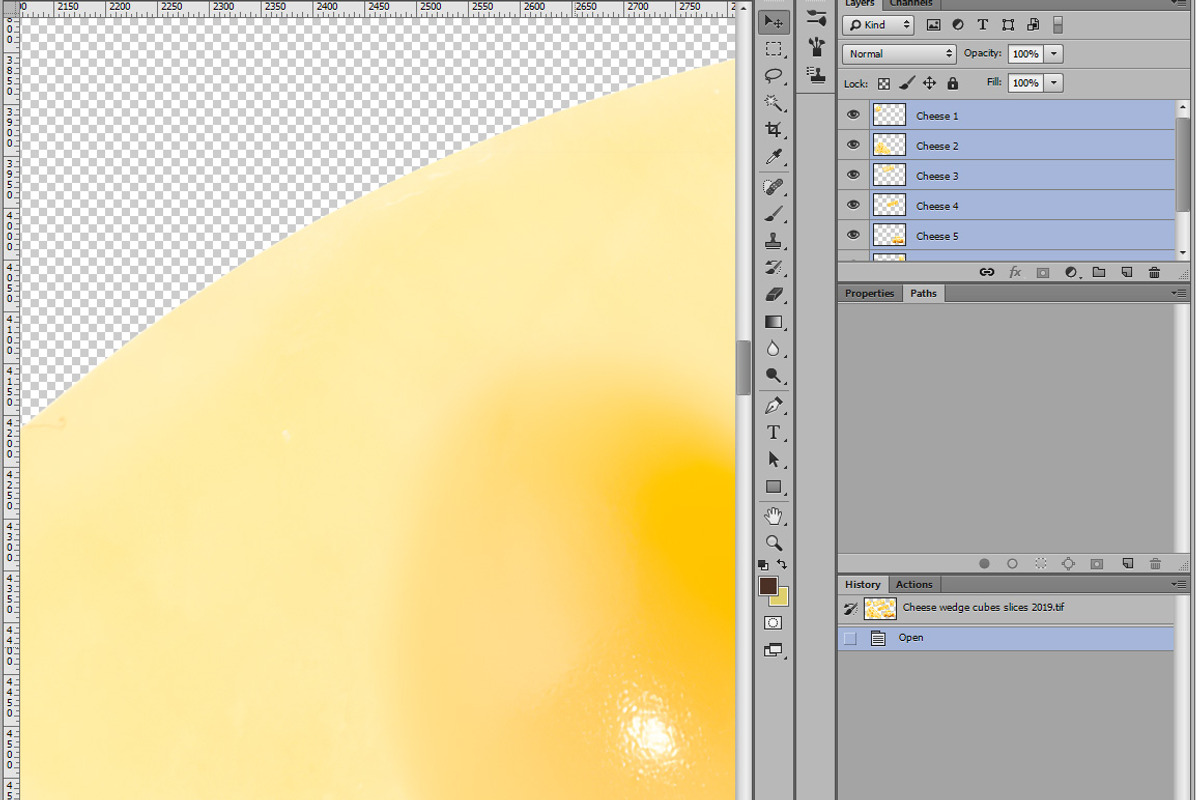
Task: Reset default foreground and background colors
Action: (x=763, y=565)
